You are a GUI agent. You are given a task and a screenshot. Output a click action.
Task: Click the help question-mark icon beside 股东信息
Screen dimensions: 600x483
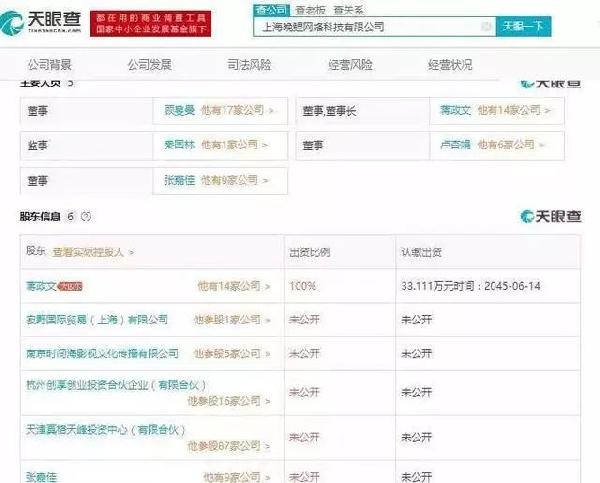click(x=86, y=217)
